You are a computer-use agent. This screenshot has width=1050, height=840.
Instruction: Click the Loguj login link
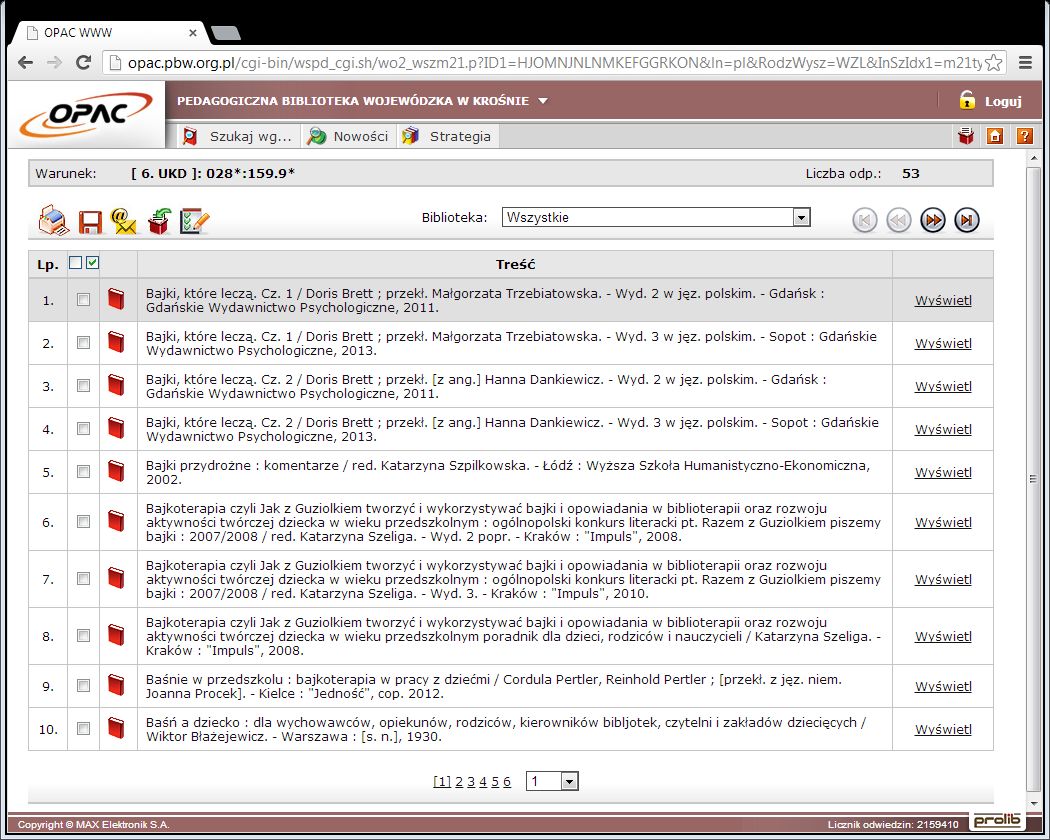point(1002,102)
